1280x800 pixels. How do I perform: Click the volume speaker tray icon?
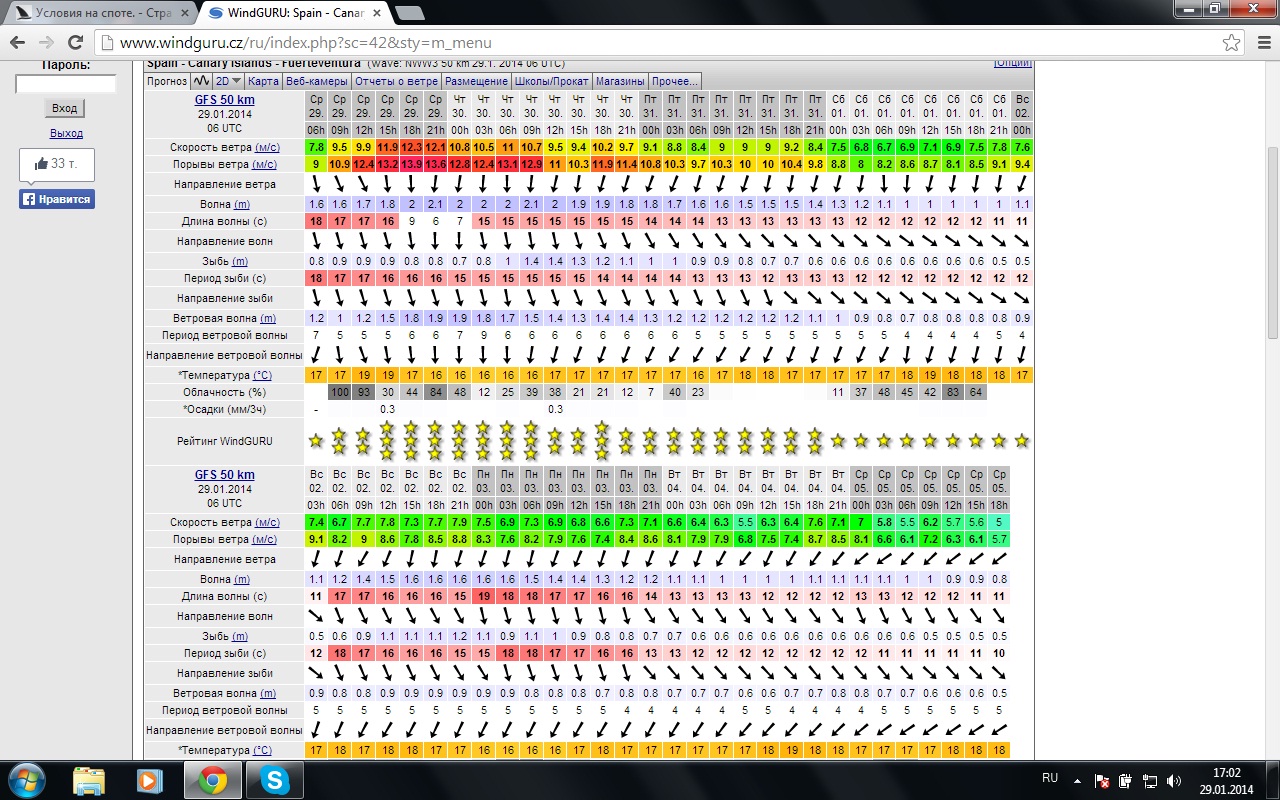coord(1174,780)
